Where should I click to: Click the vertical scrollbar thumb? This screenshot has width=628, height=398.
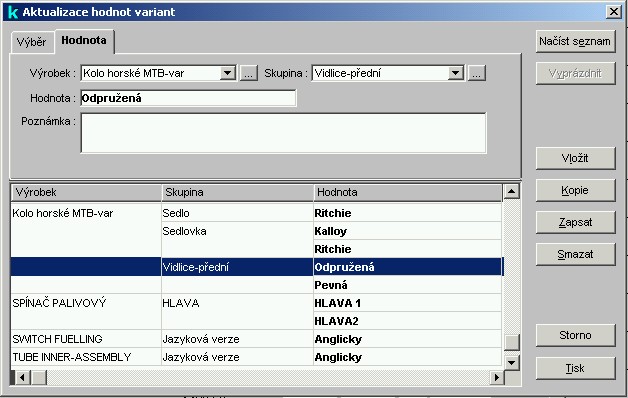point(511,342)
